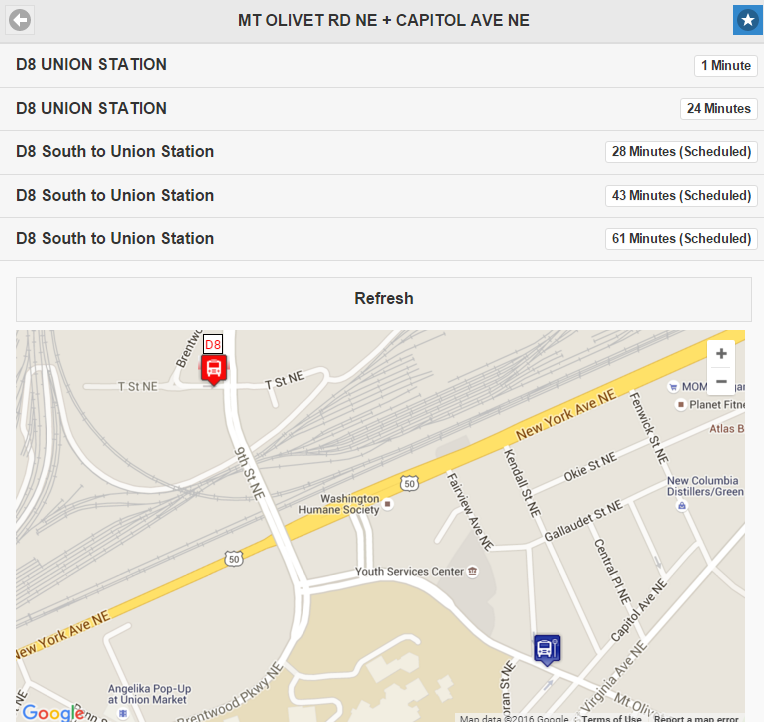Viewport: 764px width, 722px height.
Task: Select the red D8 bus marker on the map
Action: pos(214,370)
